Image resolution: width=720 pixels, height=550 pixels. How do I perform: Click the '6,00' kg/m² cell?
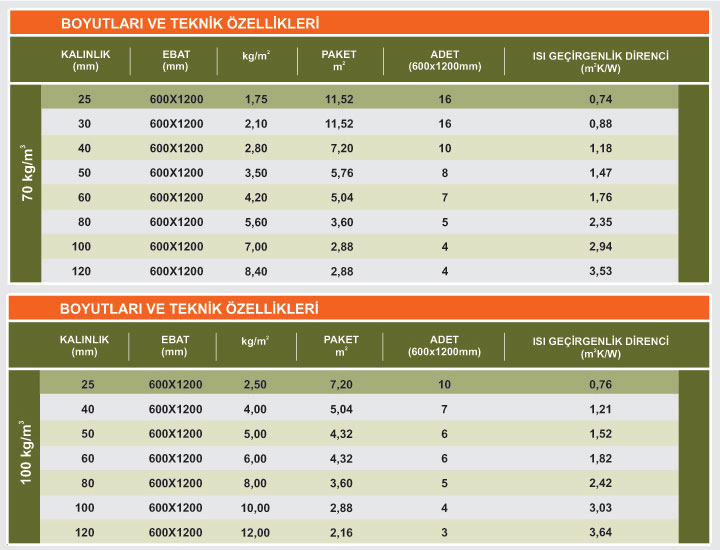pyautogui.click(x=255, y=459)
